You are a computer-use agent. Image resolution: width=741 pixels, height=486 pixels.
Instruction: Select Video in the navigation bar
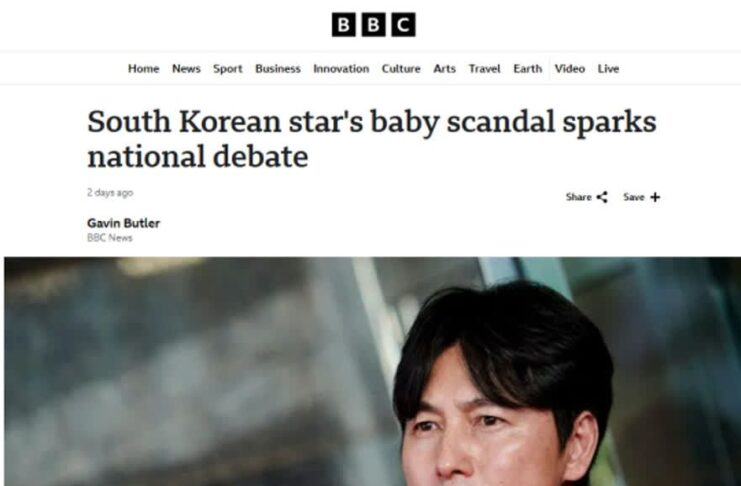[570, 69]
